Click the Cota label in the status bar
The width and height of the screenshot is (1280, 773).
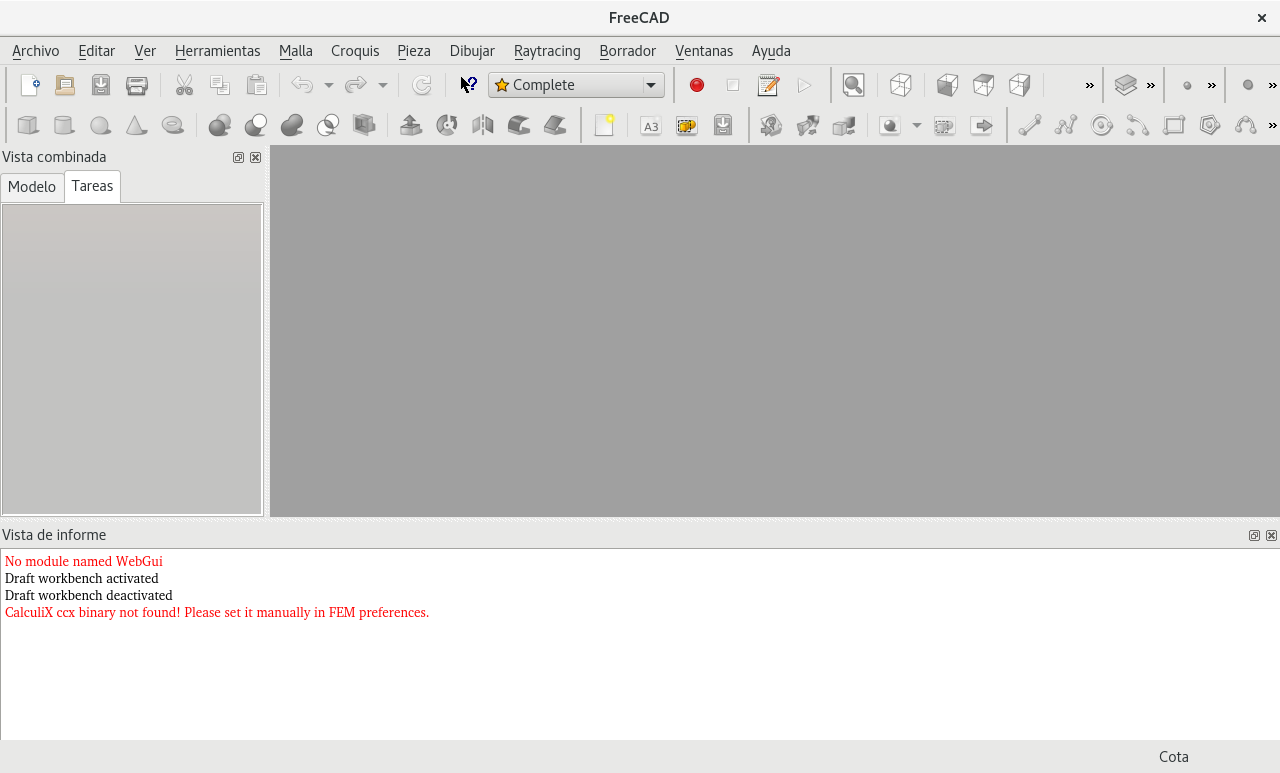[1174, 757]
